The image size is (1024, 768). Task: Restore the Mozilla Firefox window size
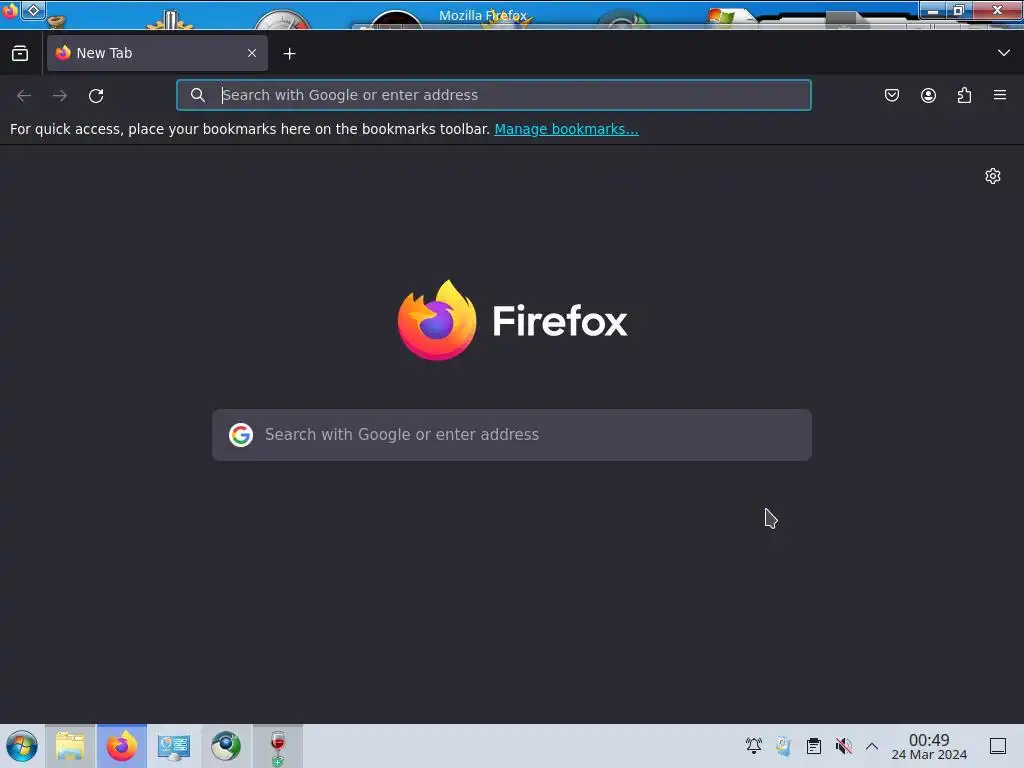tap(958, 10)
